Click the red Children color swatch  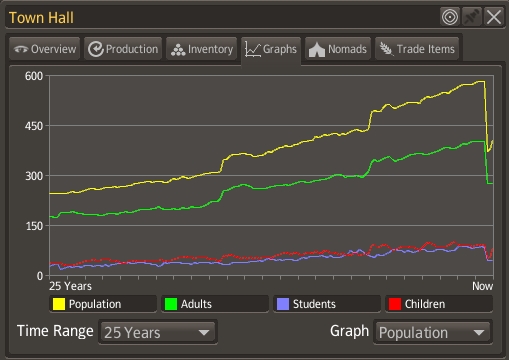click(395, 304)
